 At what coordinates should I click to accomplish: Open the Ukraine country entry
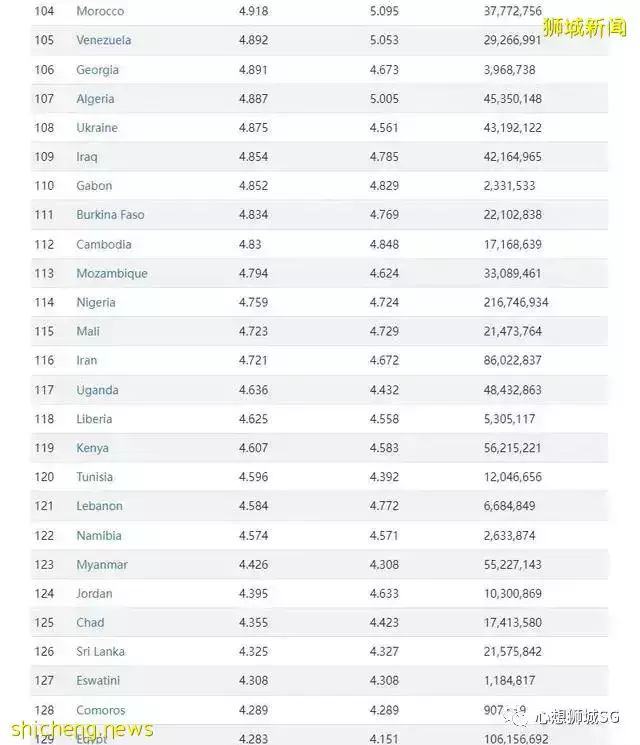97,128
